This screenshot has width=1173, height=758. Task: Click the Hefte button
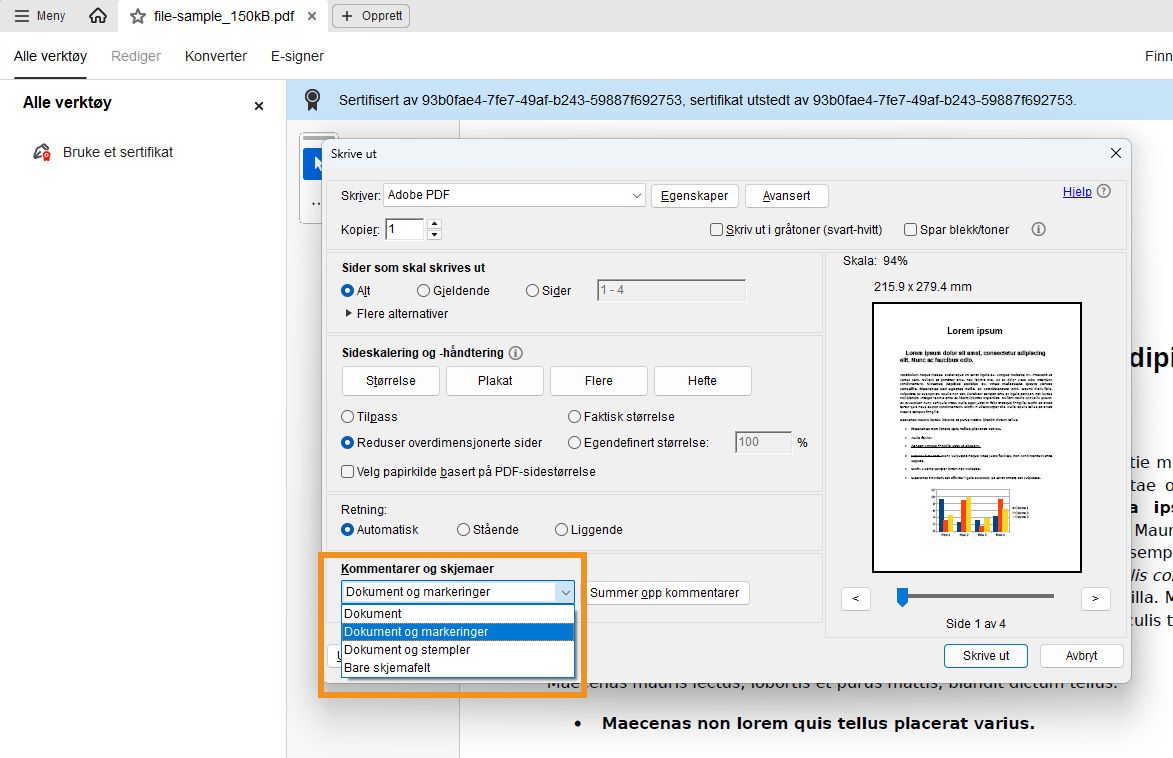(702, 381)
